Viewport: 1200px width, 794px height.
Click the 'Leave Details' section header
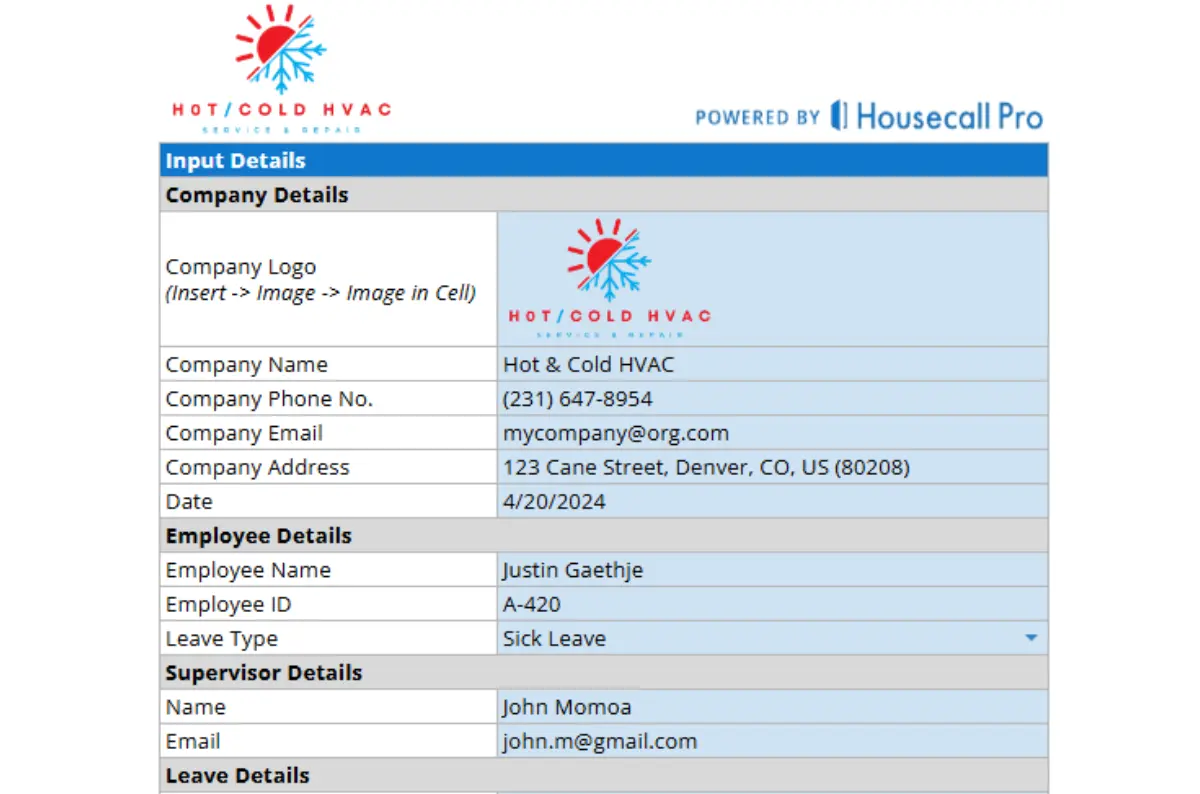(604, 775)
